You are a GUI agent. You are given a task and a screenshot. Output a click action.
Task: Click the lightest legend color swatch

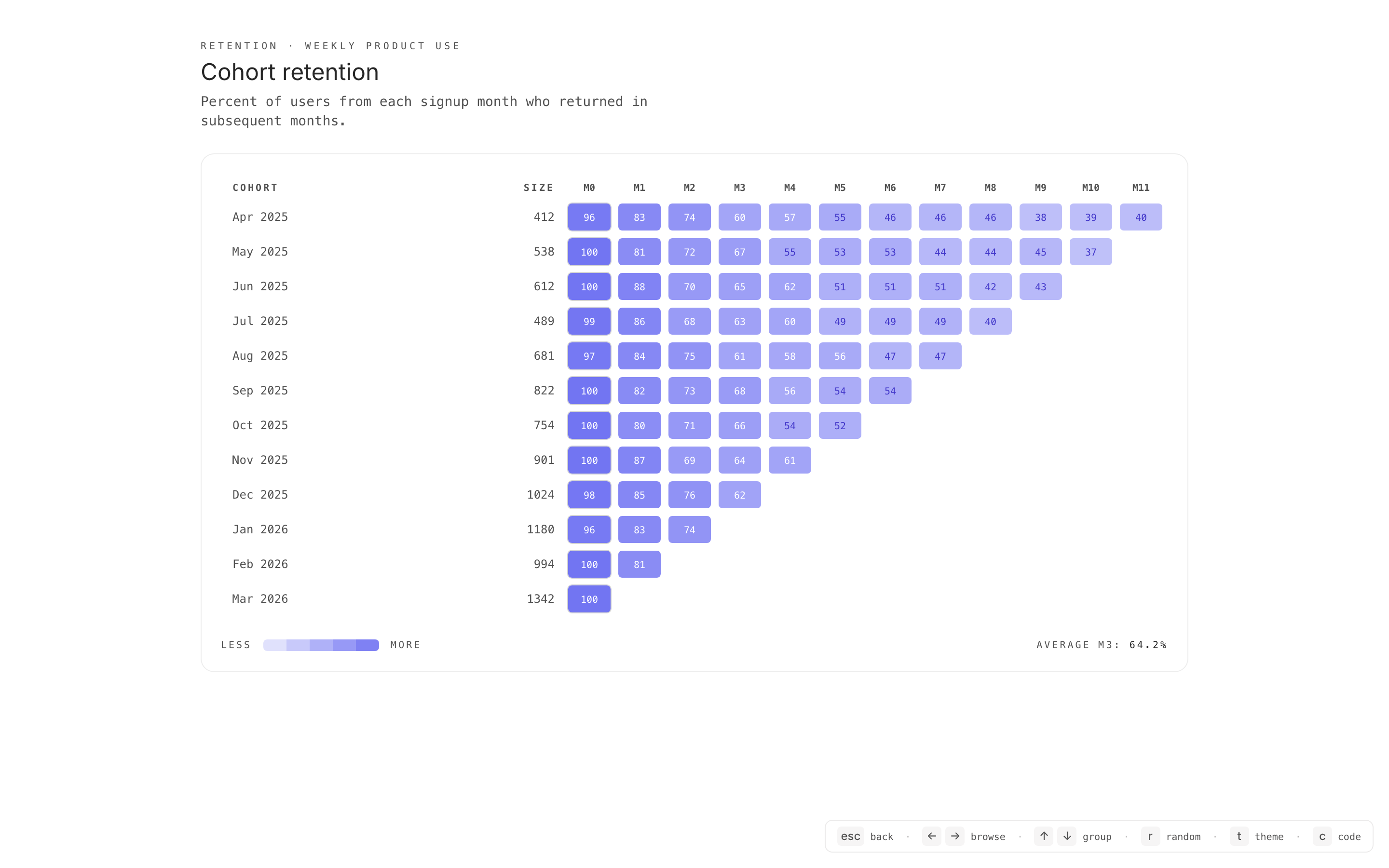pos(275,645)
